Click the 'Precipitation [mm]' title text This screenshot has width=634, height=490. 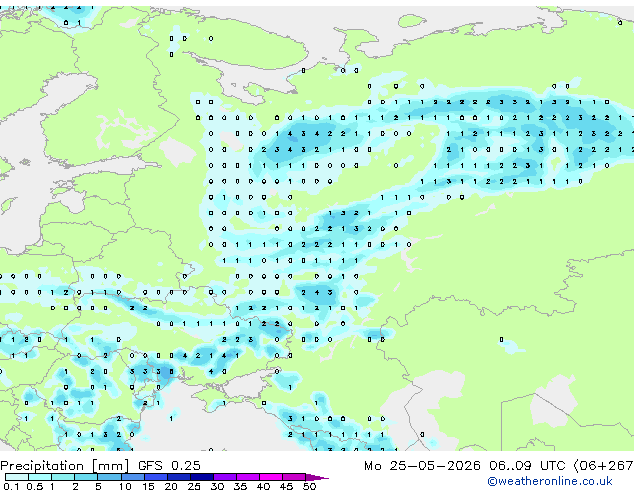(x=65, y=466)
